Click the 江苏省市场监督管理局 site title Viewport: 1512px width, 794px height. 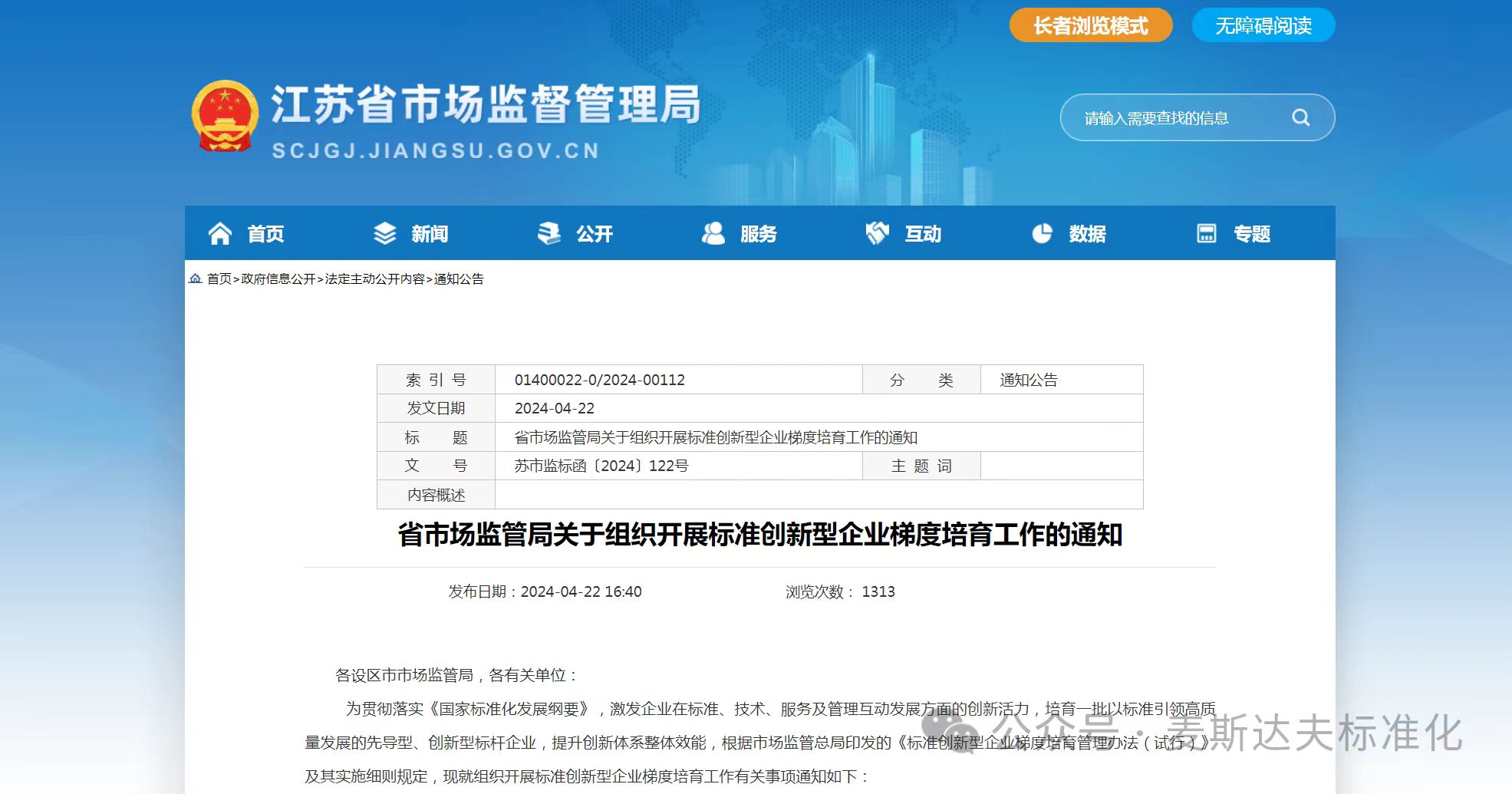point(486,105)
